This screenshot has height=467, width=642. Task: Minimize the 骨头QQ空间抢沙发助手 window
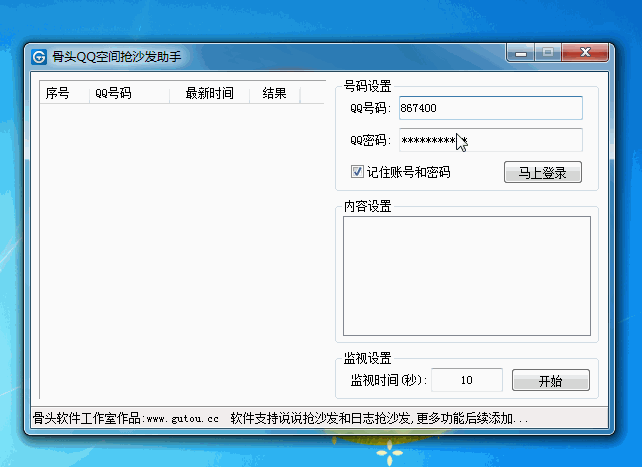(x=520, y=52)
